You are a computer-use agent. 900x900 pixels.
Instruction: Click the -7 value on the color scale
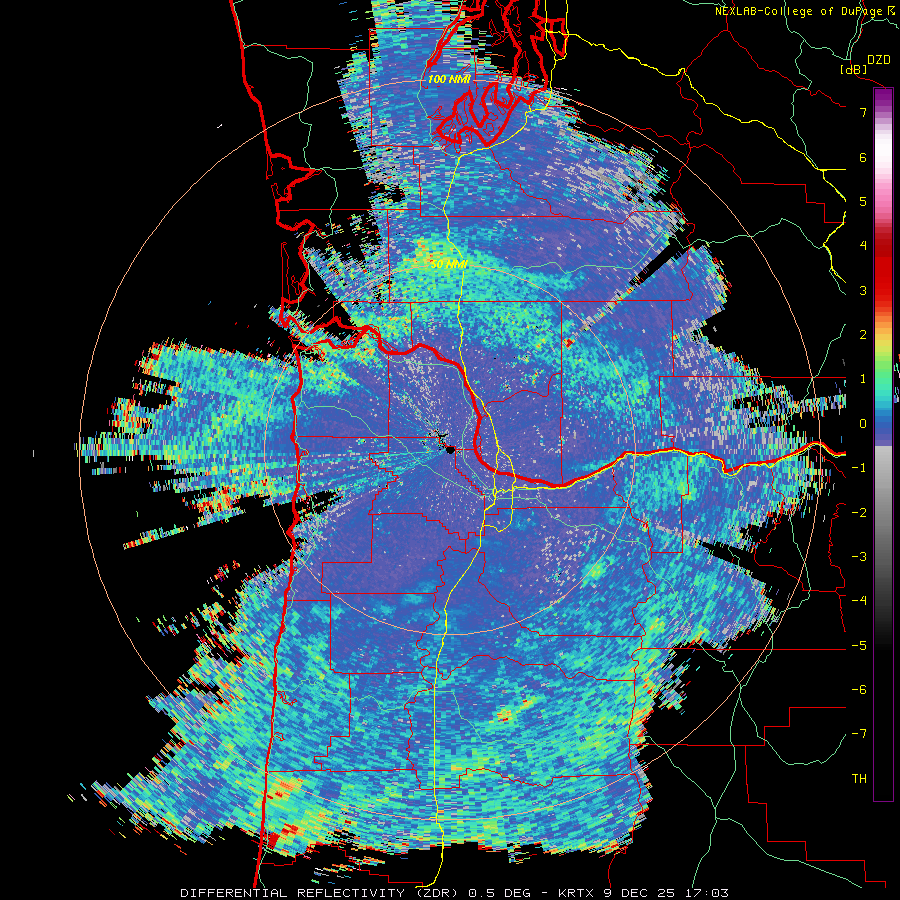859,734
